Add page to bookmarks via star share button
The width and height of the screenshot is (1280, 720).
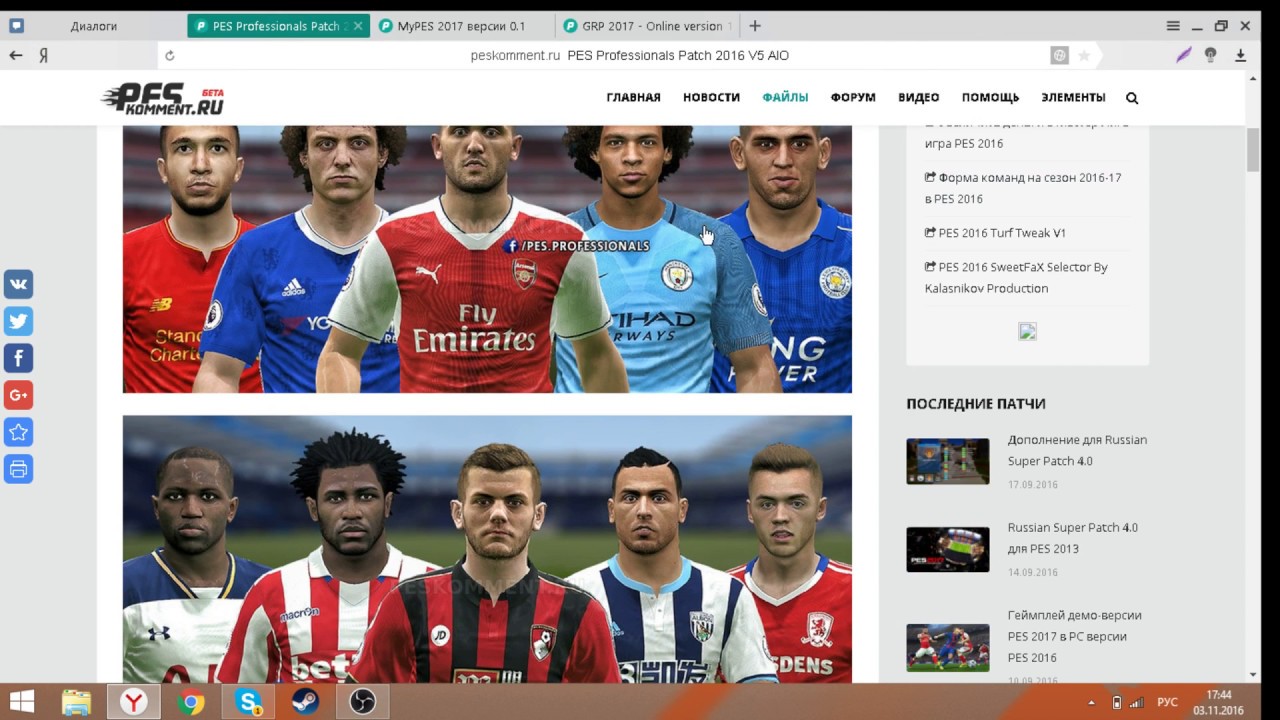click(x=18, y=432)
